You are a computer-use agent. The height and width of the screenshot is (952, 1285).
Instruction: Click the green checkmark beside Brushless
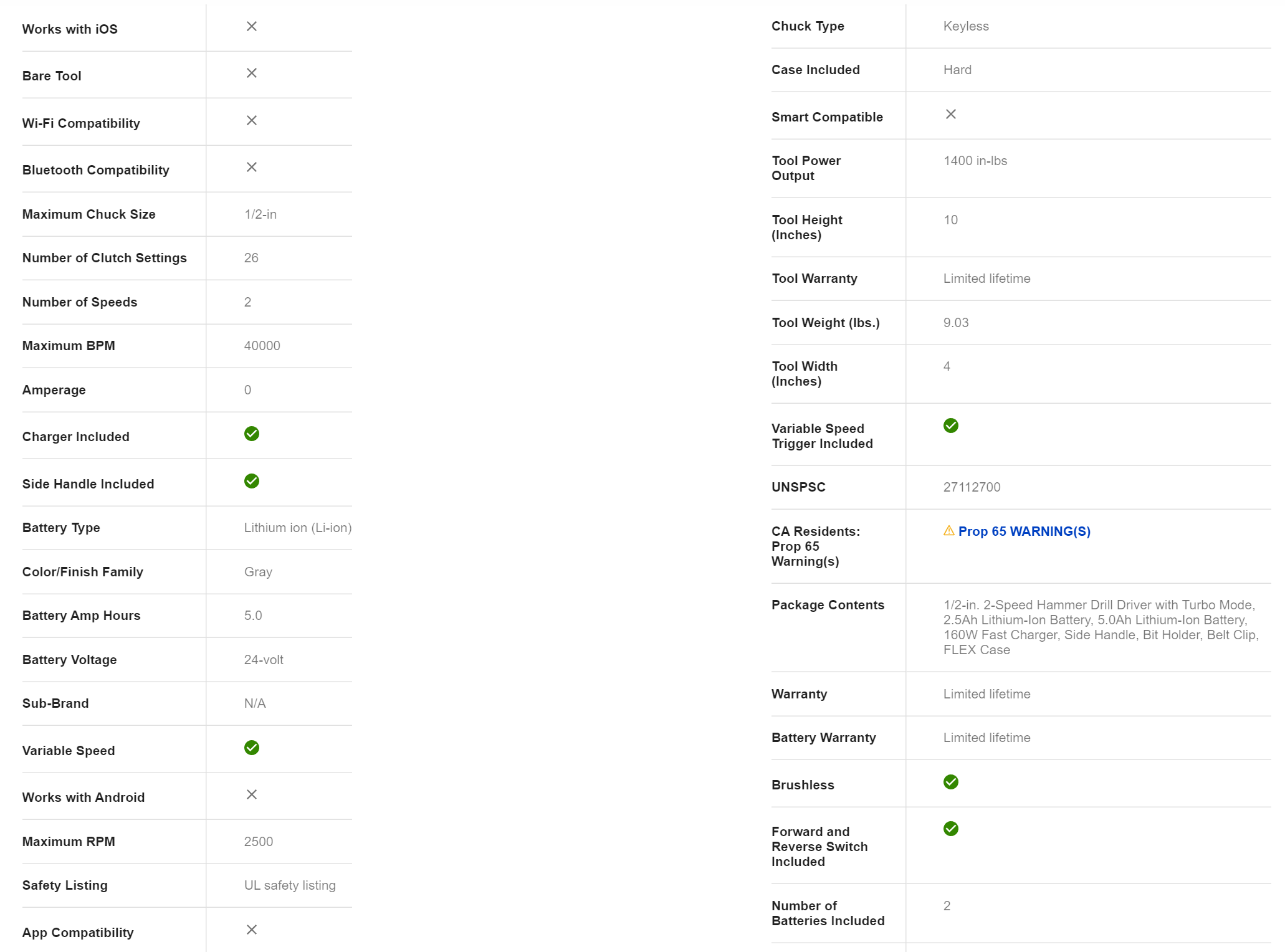click(x=951, y=782)
